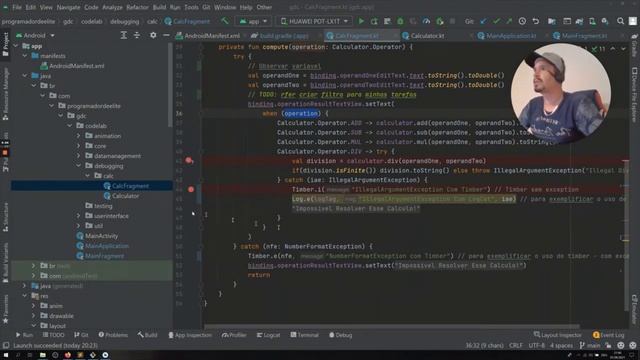The width and height of the screenshot is (640, 360).
Task: Open the Build menu
Action: coord(159,7)
